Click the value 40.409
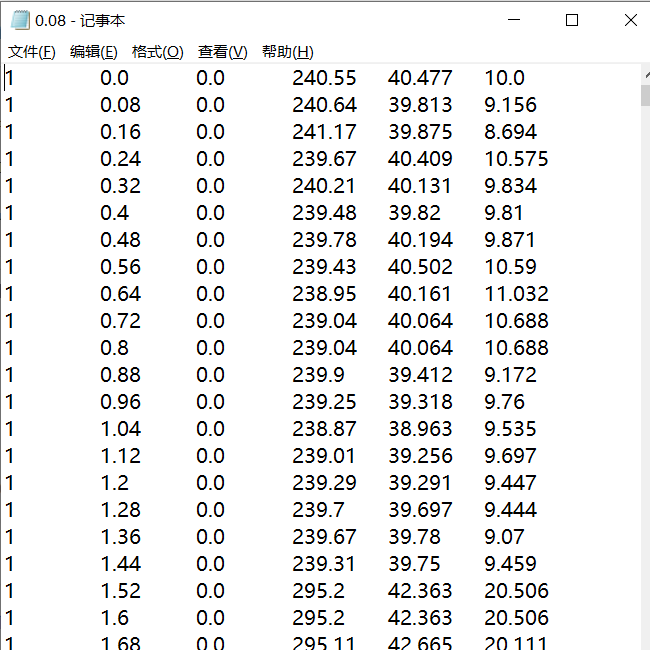Image resolution: width=650 pixels, height=650 pixels. (420, 159)
